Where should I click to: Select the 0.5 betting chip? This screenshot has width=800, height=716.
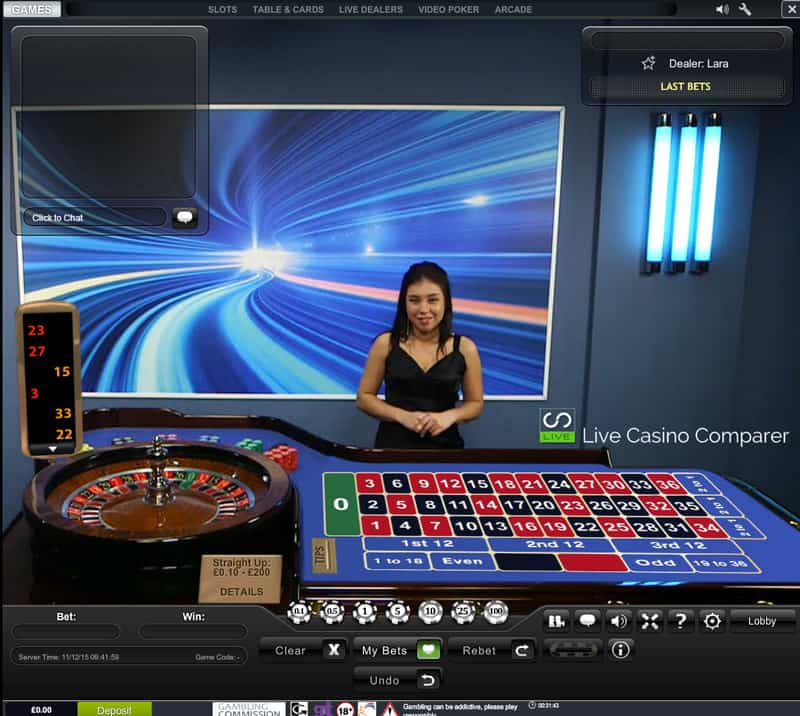[x=332, y=611]
